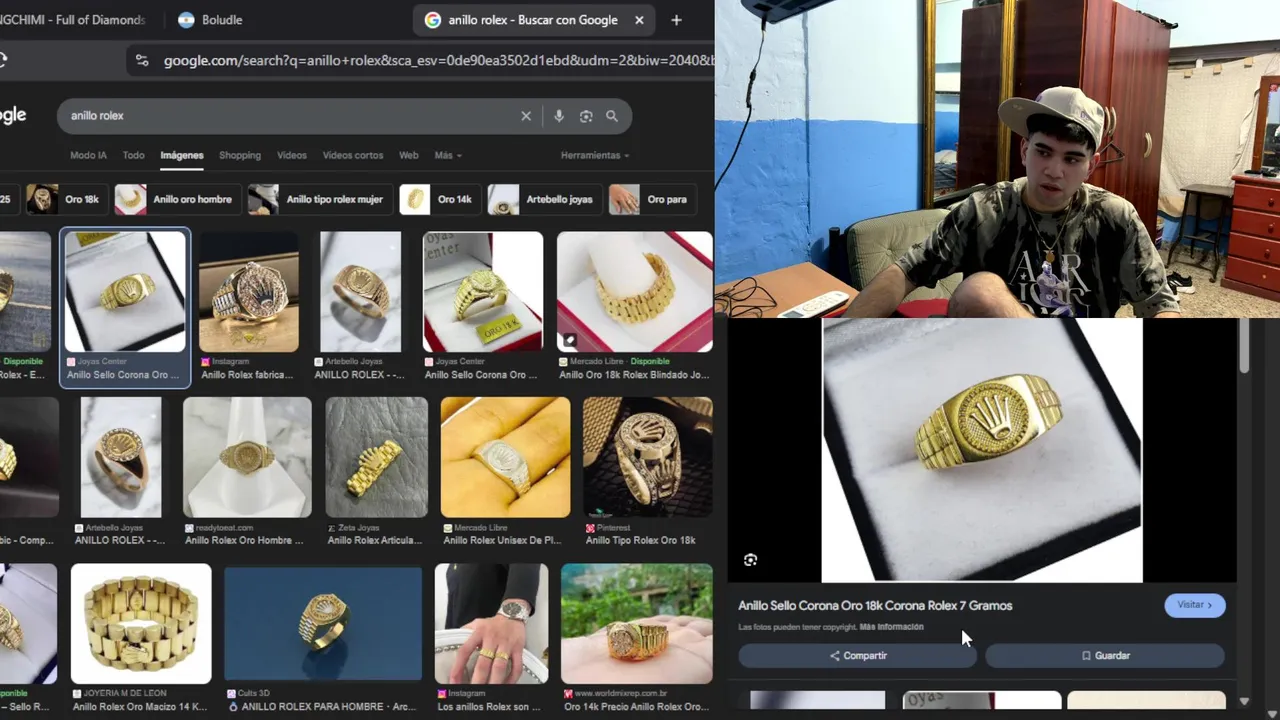The height and width of the screenshot is (720, 1280).
Task: Filter by Oro 14k chip
Action: pyautogui.click(x=439, y=199)
